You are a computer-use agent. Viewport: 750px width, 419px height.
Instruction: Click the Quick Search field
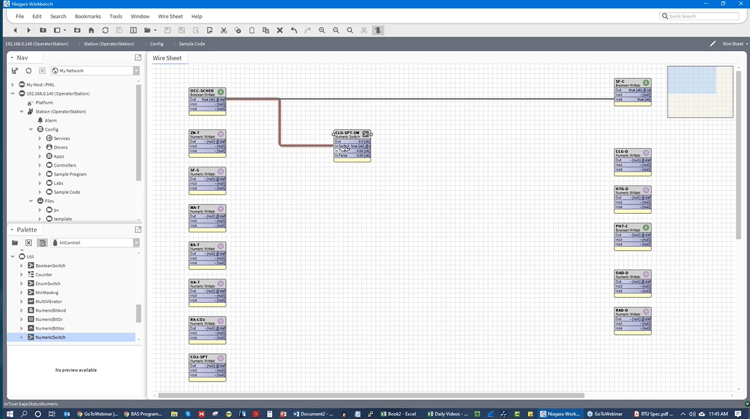(700, 16)
